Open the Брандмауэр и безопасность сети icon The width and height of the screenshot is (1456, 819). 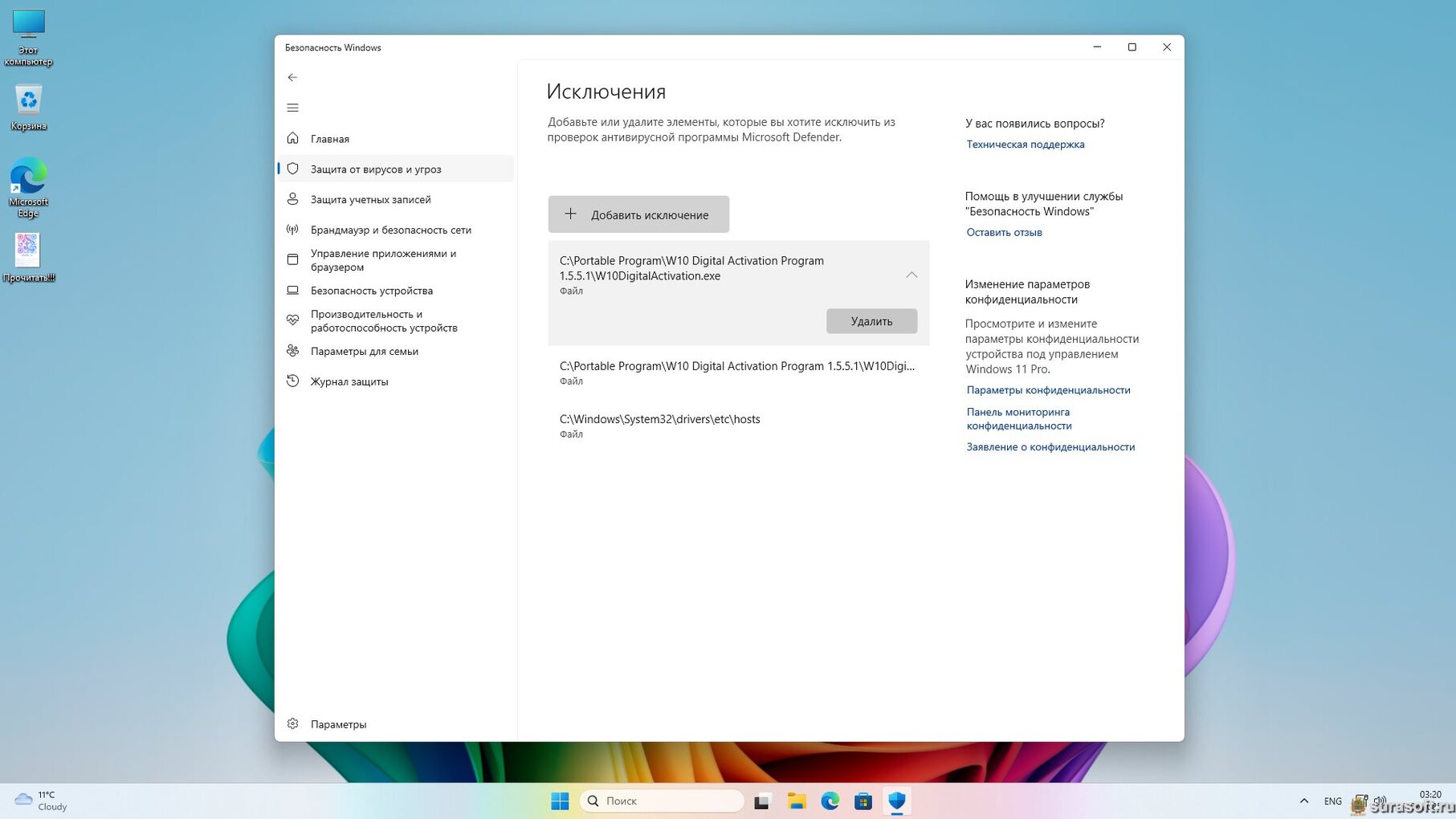tap(292, 230)
